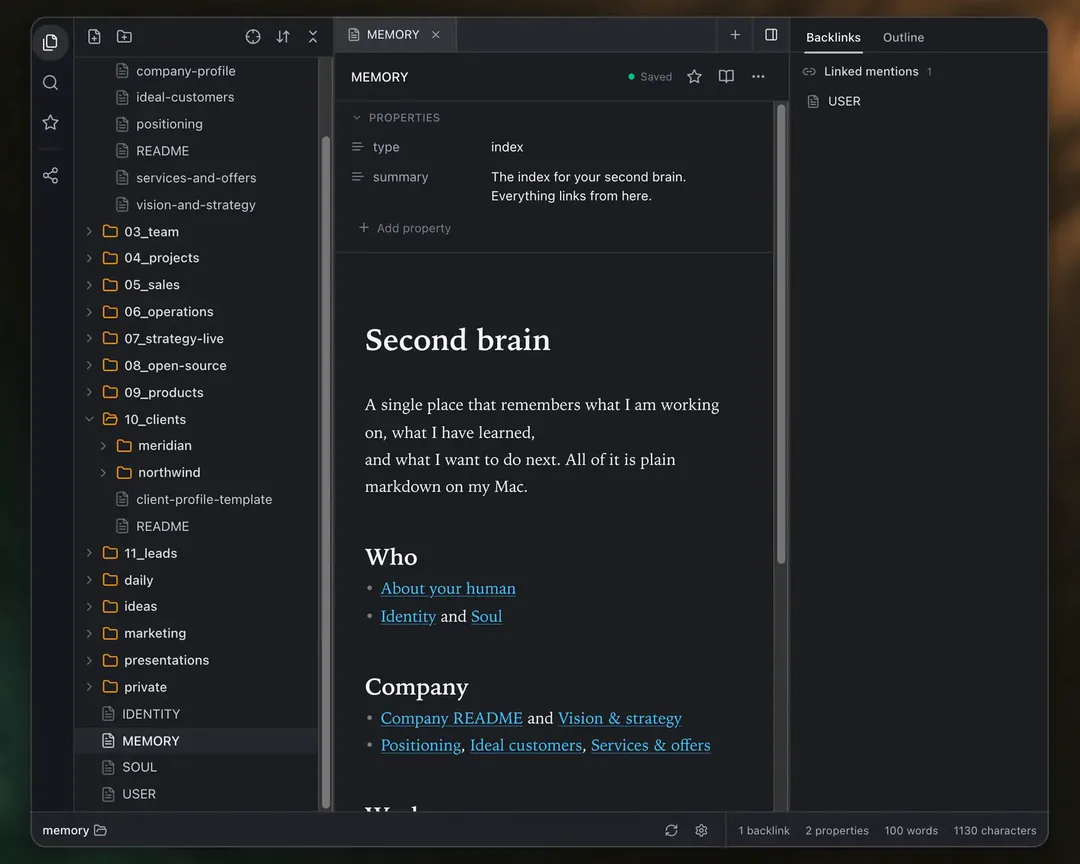Follow the About your human link
This screenshot has height=864, width=1080.
point(448,588)
